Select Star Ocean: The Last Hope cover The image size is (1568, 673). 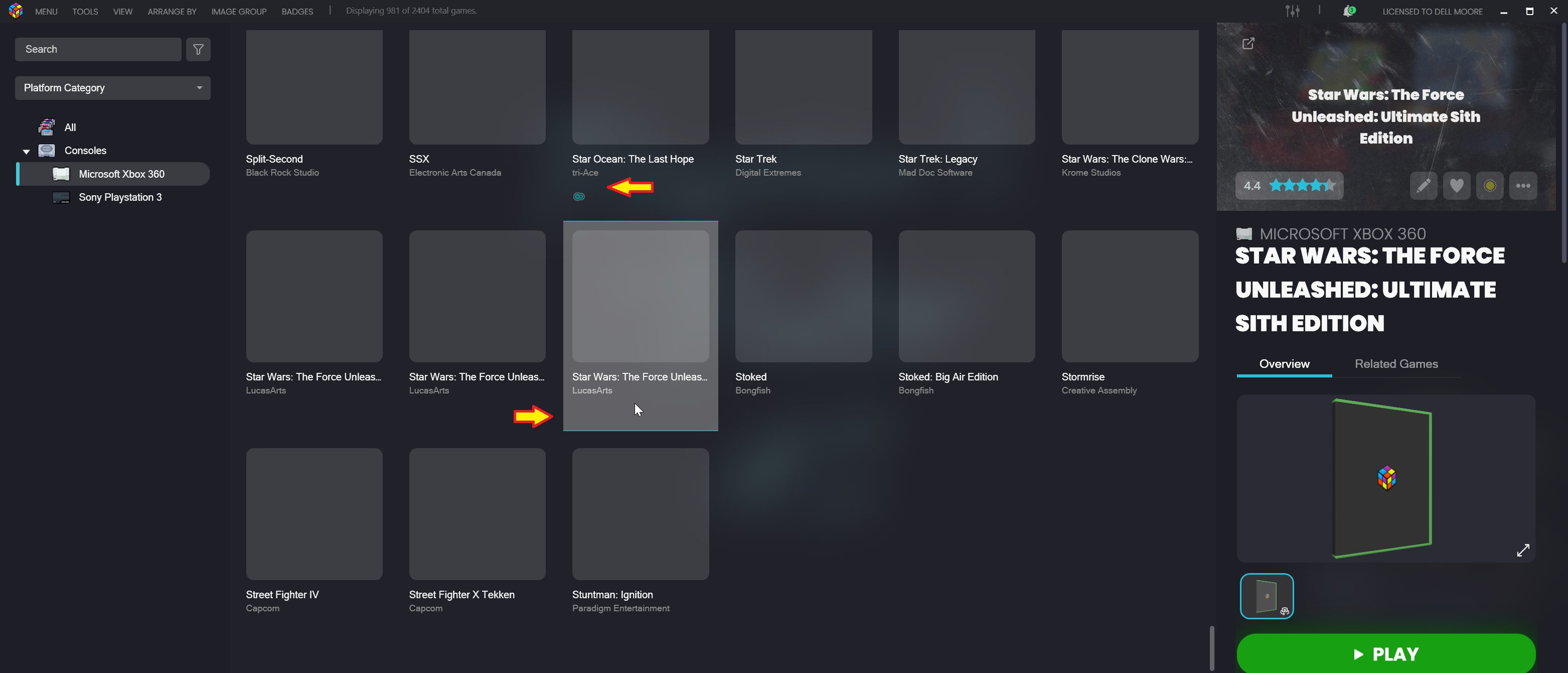[x=641, y=87]
